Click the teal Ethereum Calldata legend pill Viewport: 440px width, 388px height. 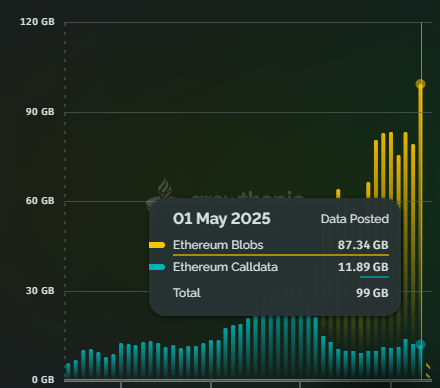[157, 267]
